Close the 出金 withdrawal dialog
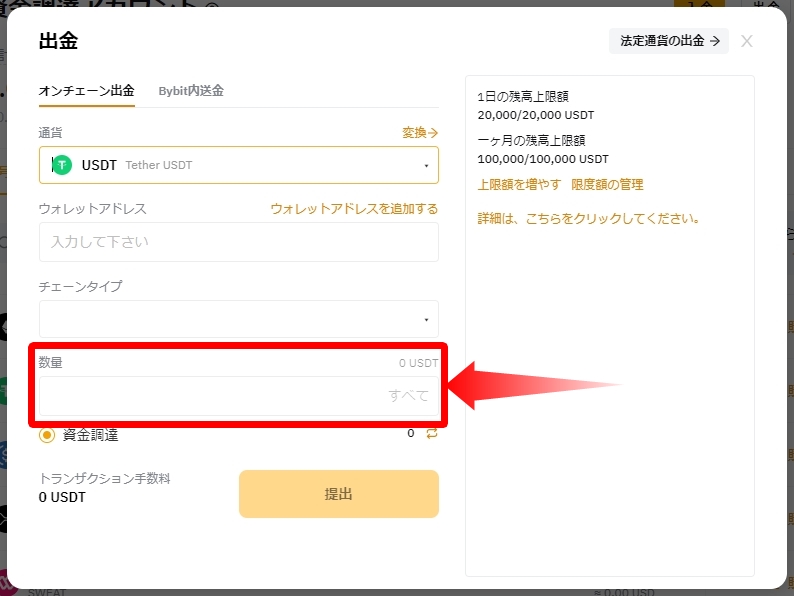Viewport: 794px width, 596px height. click(746, 41)
